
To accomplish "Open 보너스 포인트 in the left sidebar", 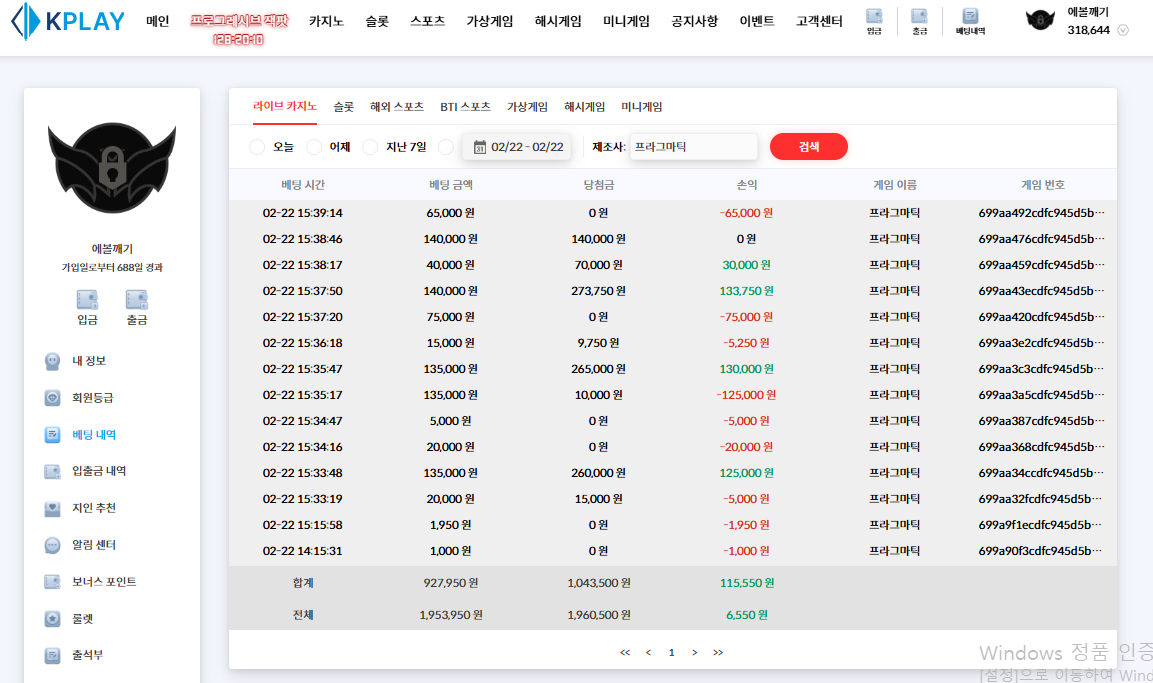I will tap(103, 582).
